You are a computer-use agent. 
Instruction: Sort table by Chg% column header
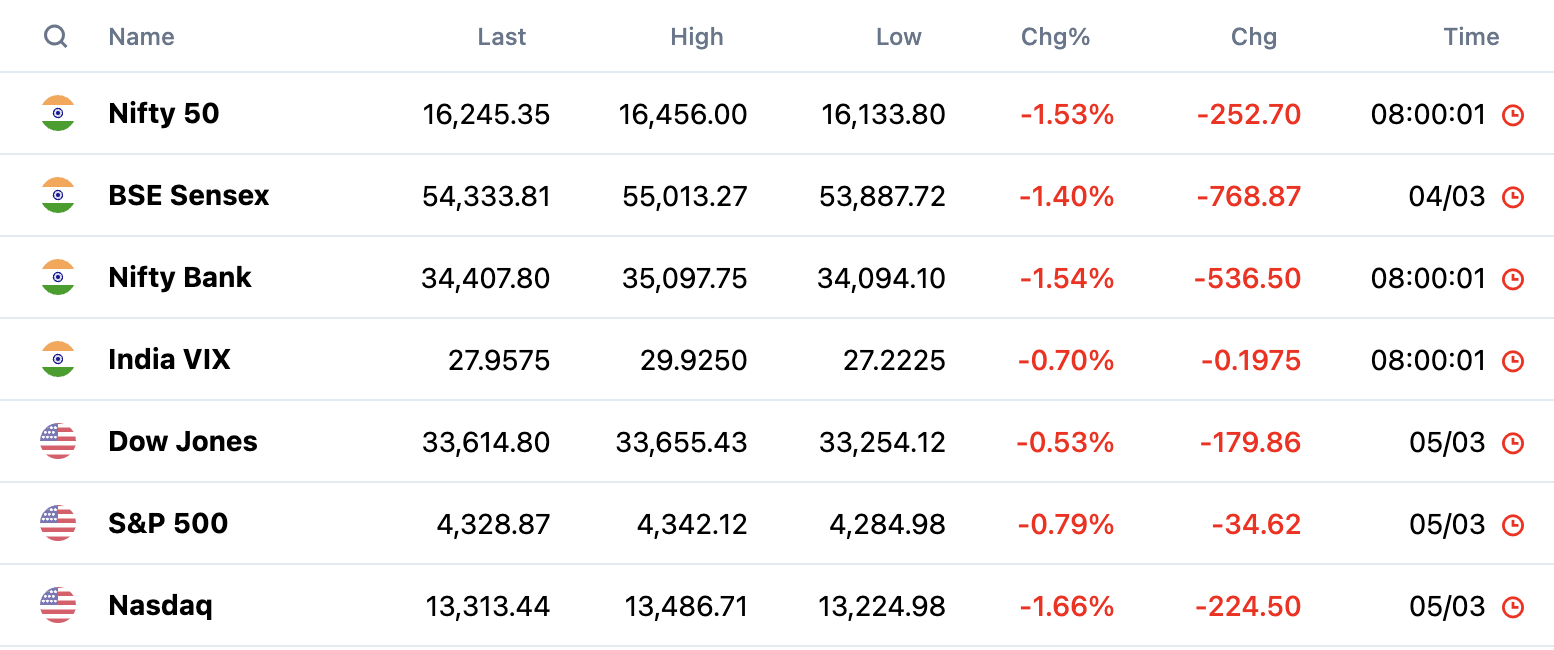pyautogui.click(x=1055, y=37)
